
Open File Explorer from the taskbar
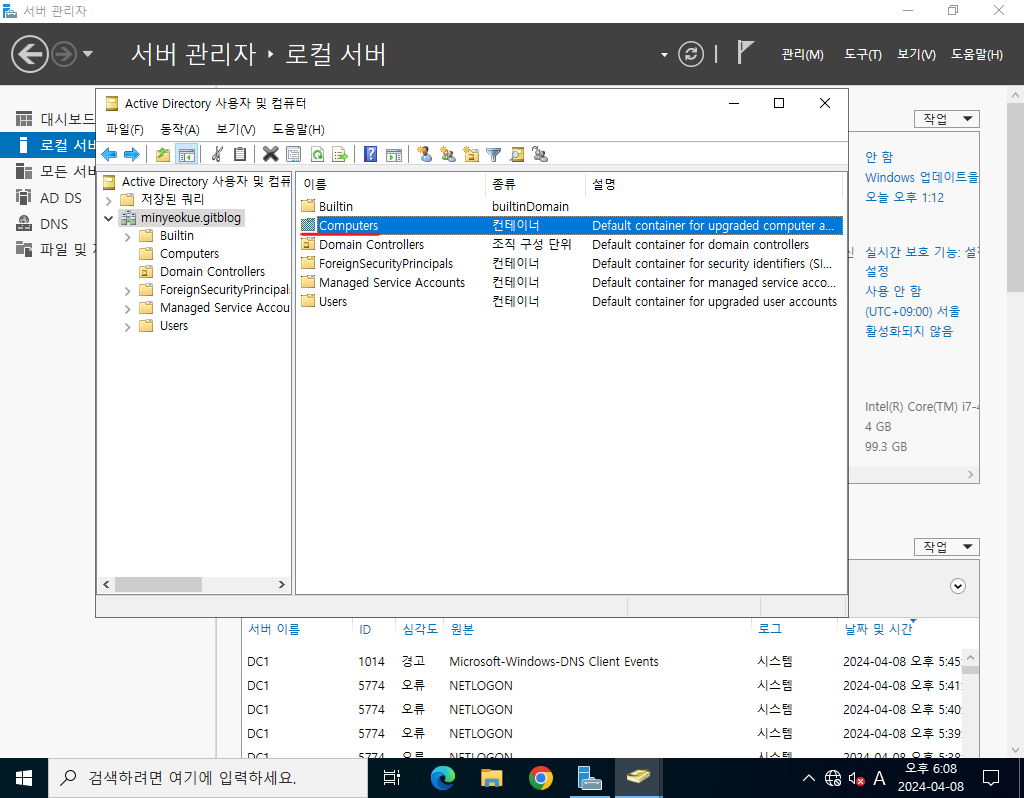(x=491, y=778)
